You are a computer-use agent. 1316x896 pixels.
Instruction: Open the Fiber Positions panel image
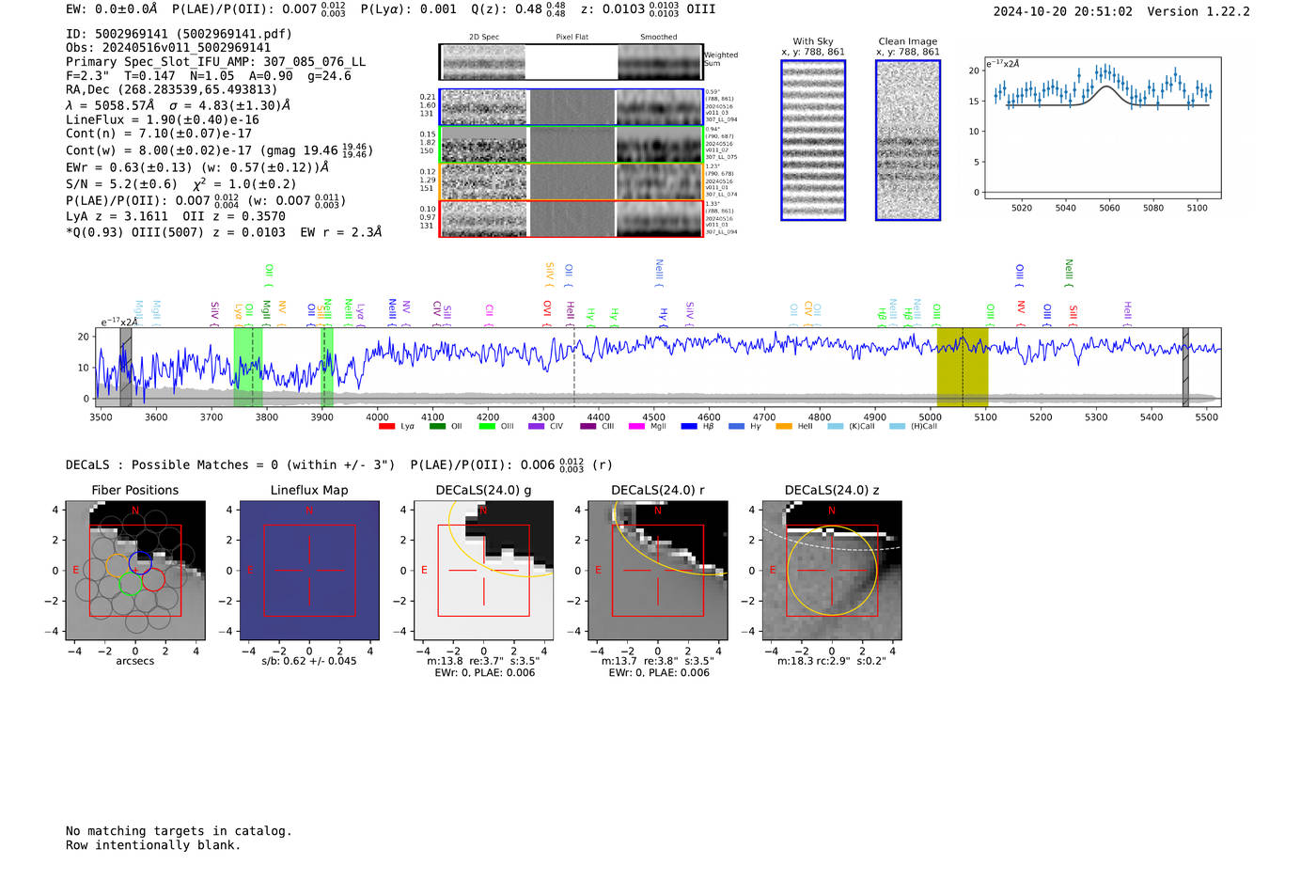point(135,571)
